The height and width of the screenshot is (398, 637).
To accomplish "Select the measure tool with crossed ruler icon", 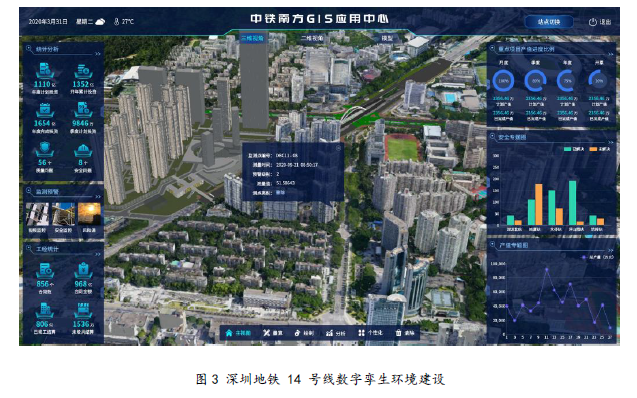I will 266,333.
